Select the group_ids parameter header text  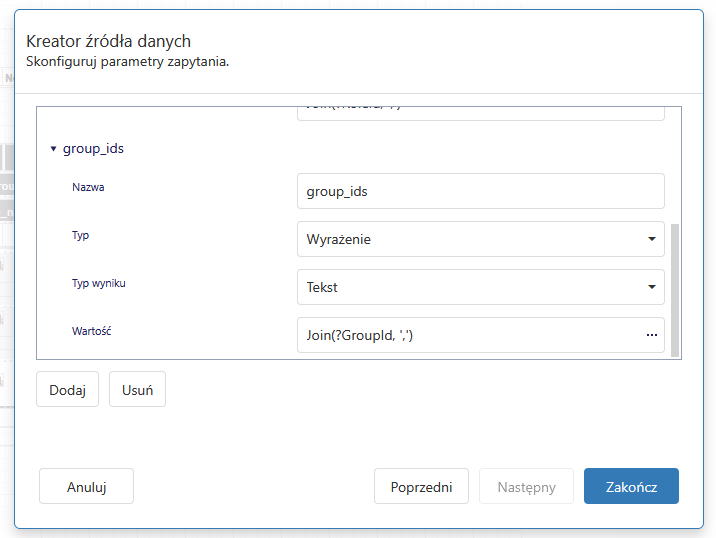pyautogui.click(x=93, y=149)
